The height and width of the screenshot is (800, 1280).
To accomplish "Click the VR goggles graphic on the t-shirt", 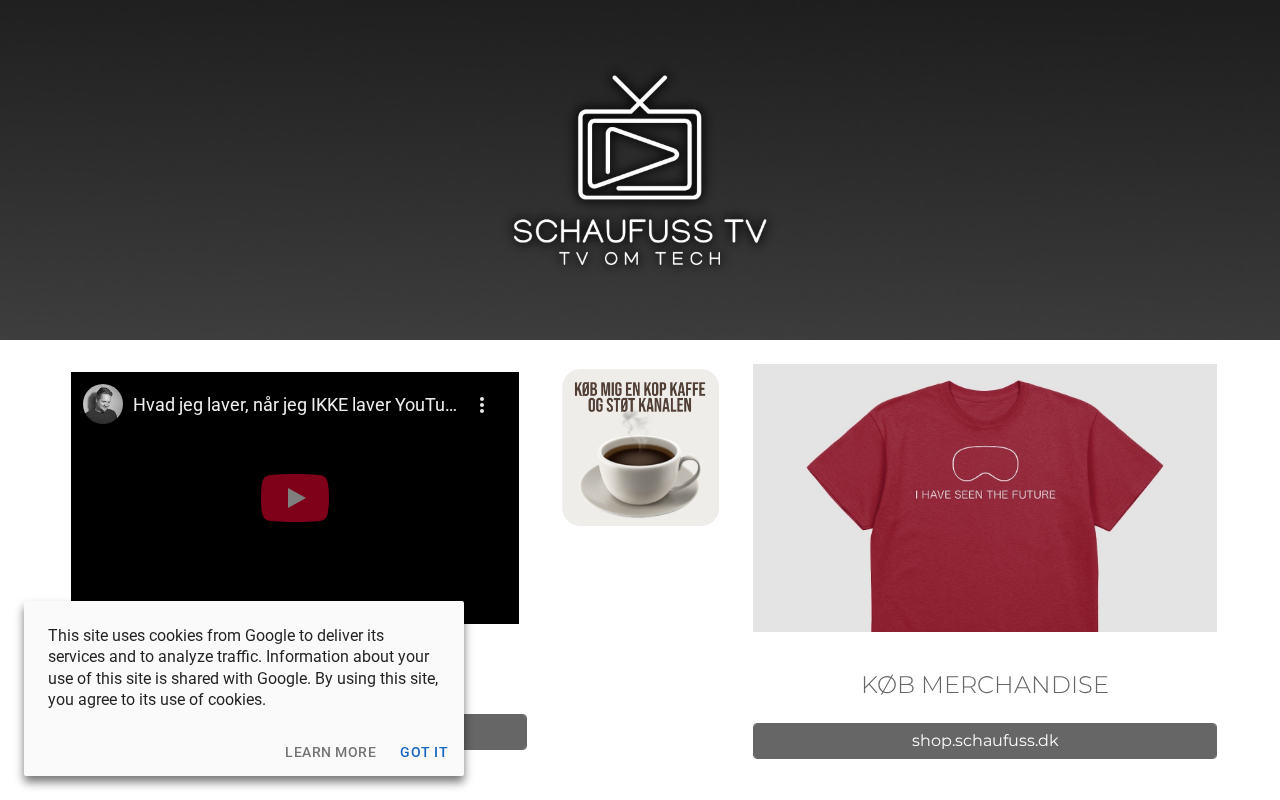I will point(985,463).
